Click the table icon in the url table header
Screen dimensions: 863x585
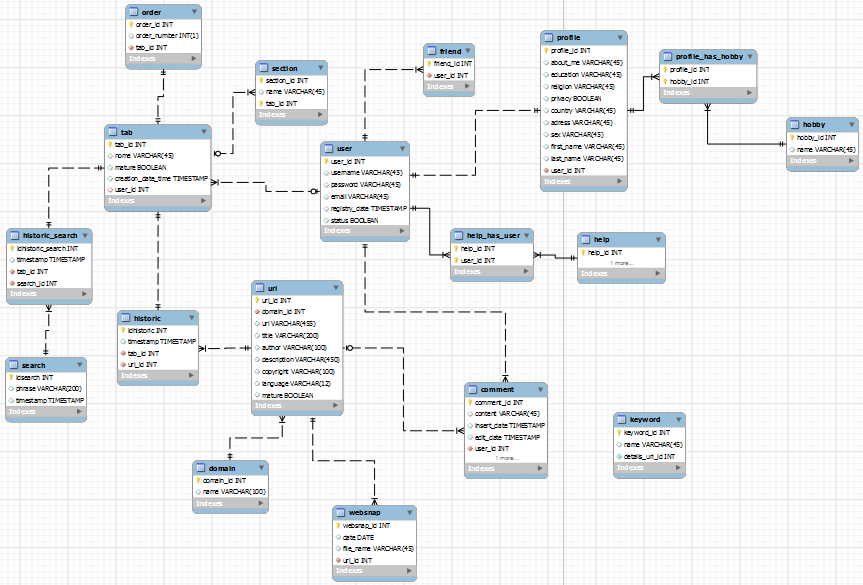click(x=260, y=288)
